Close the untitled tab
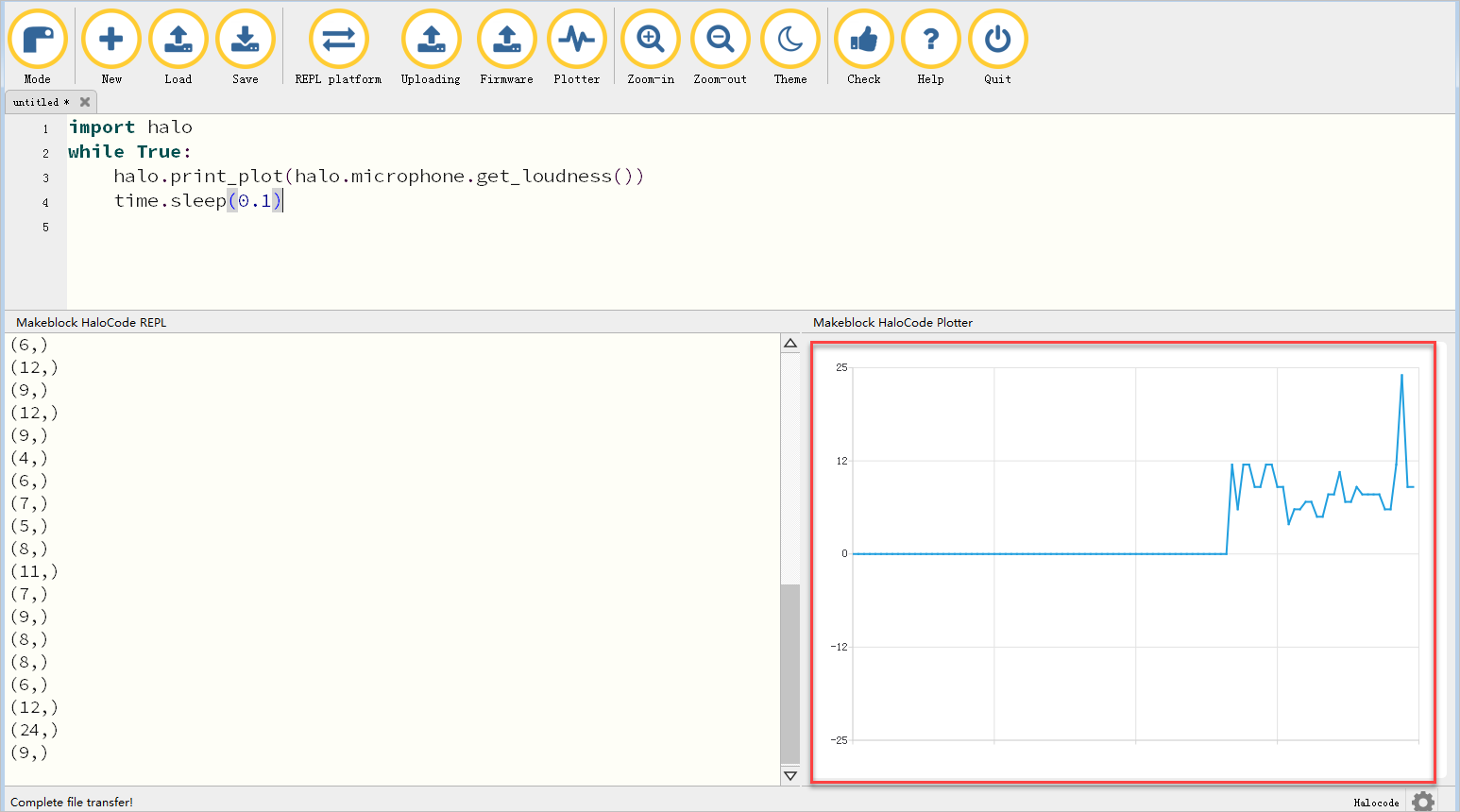The width and height of the screenshot is (1460, 812). coord(85,102)
